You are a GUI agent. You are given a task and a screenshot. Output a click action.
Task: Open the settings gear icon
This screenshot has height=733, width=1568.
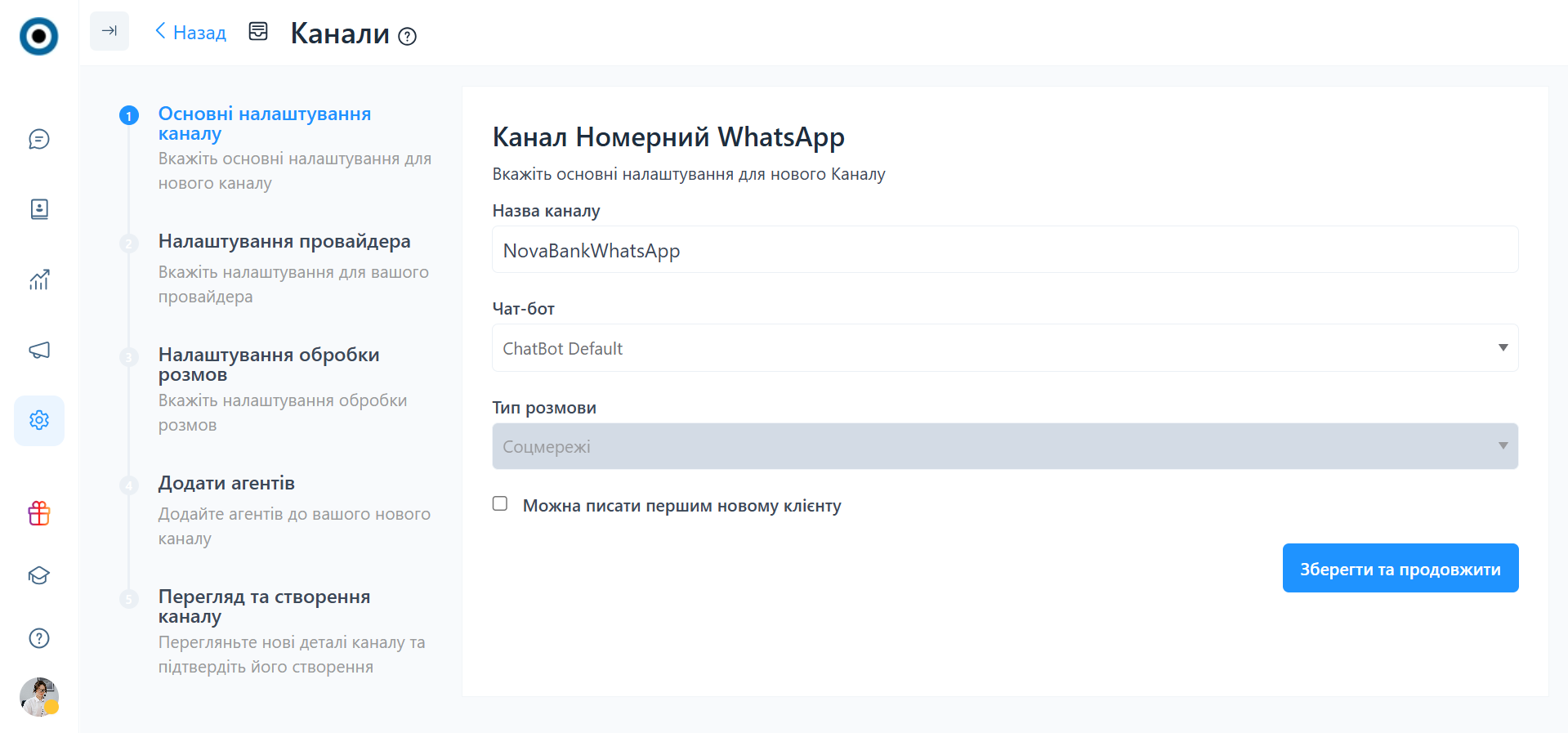pos(39,420)
